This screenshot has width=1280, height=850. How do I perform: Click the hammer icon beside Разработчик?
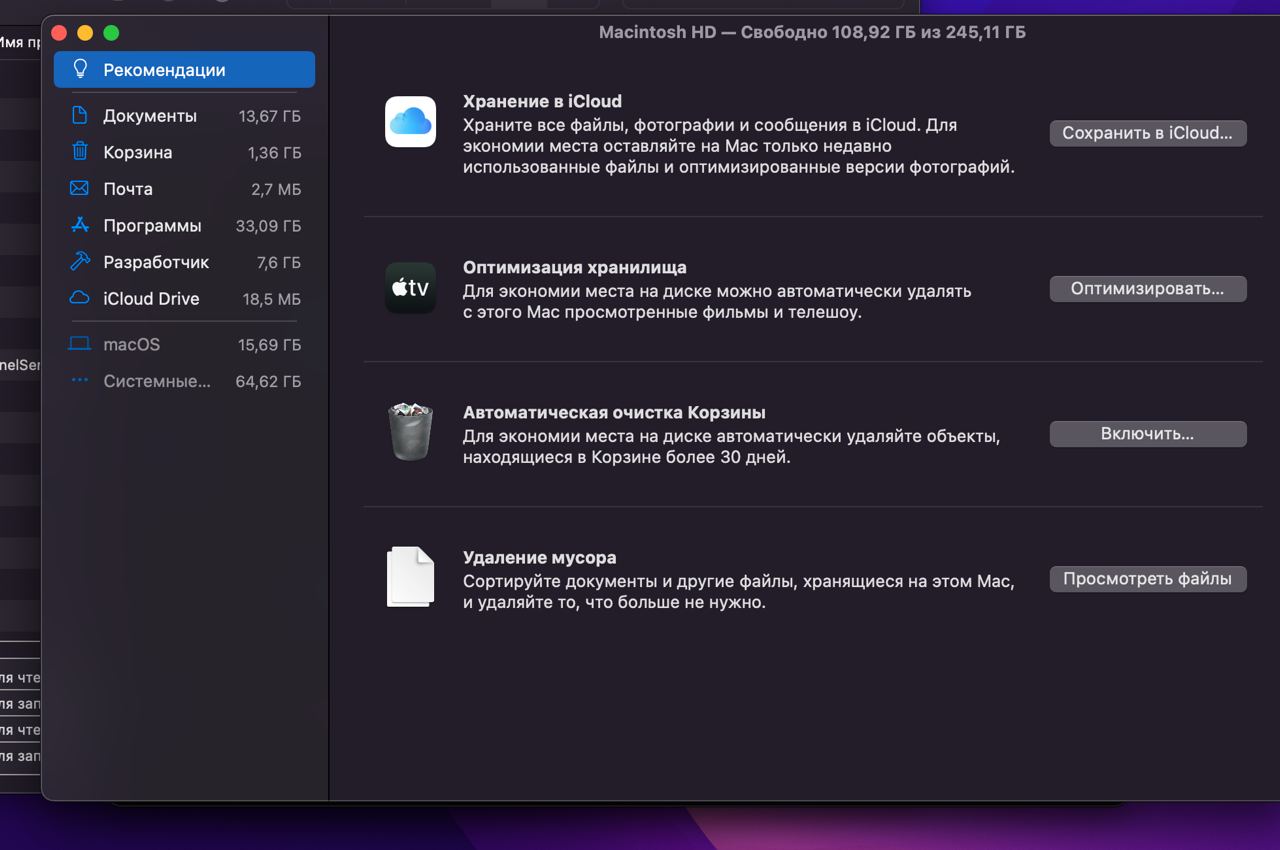coord(80,262)
